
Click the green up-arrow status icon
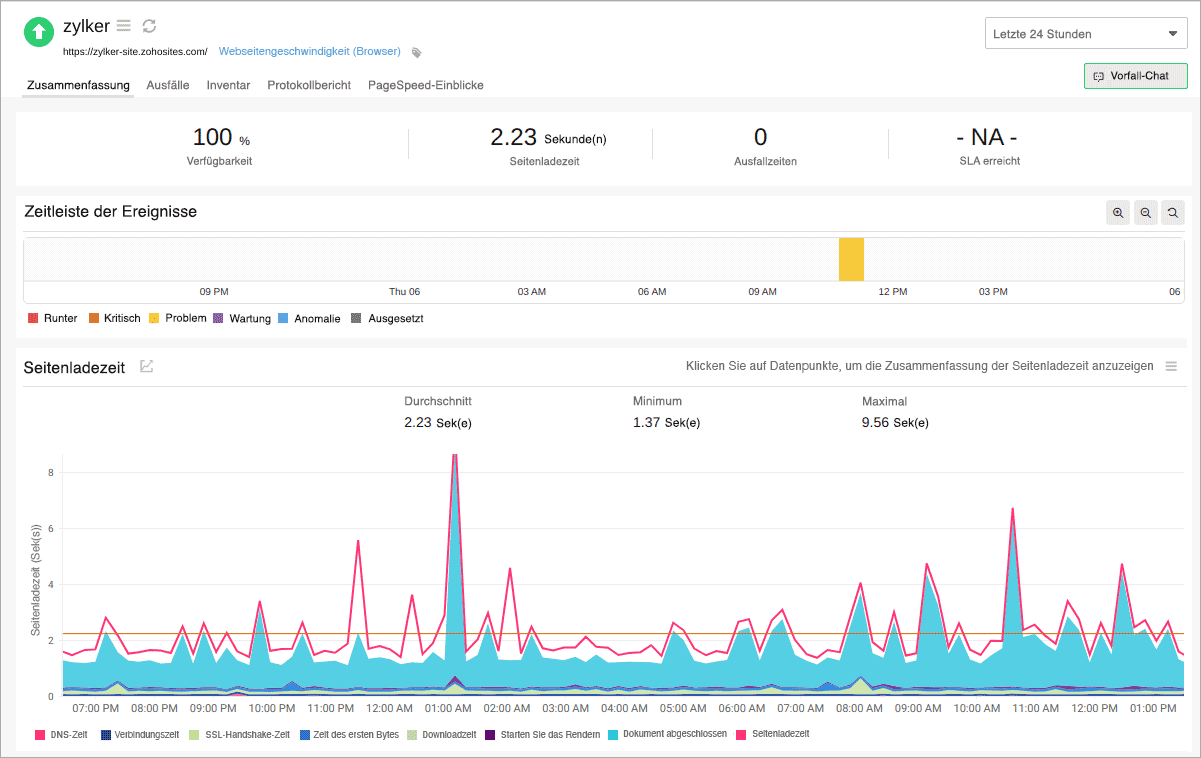pos(39,32)
